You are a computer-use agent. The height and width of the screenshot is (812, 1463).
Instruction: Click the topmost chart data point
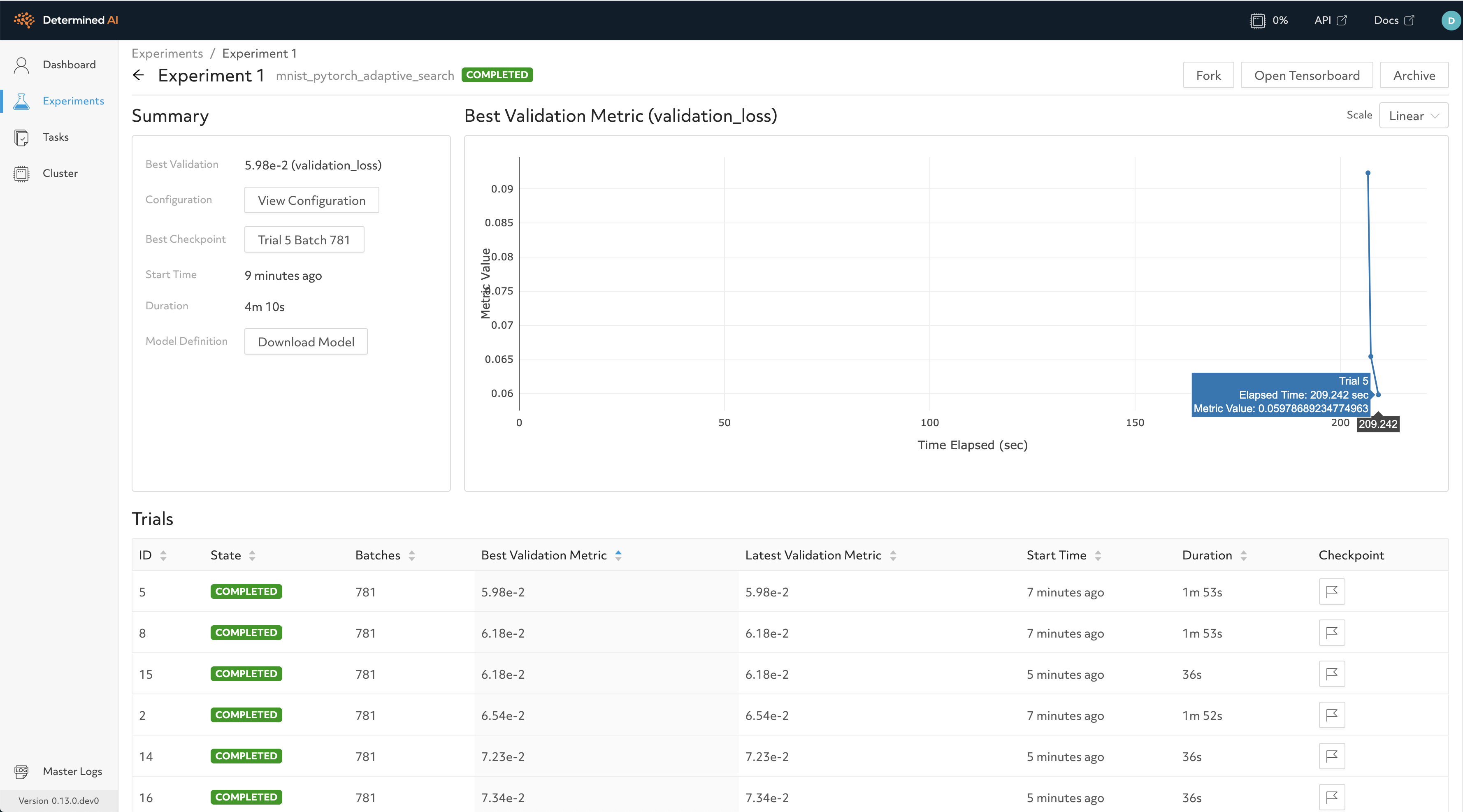1368,173
